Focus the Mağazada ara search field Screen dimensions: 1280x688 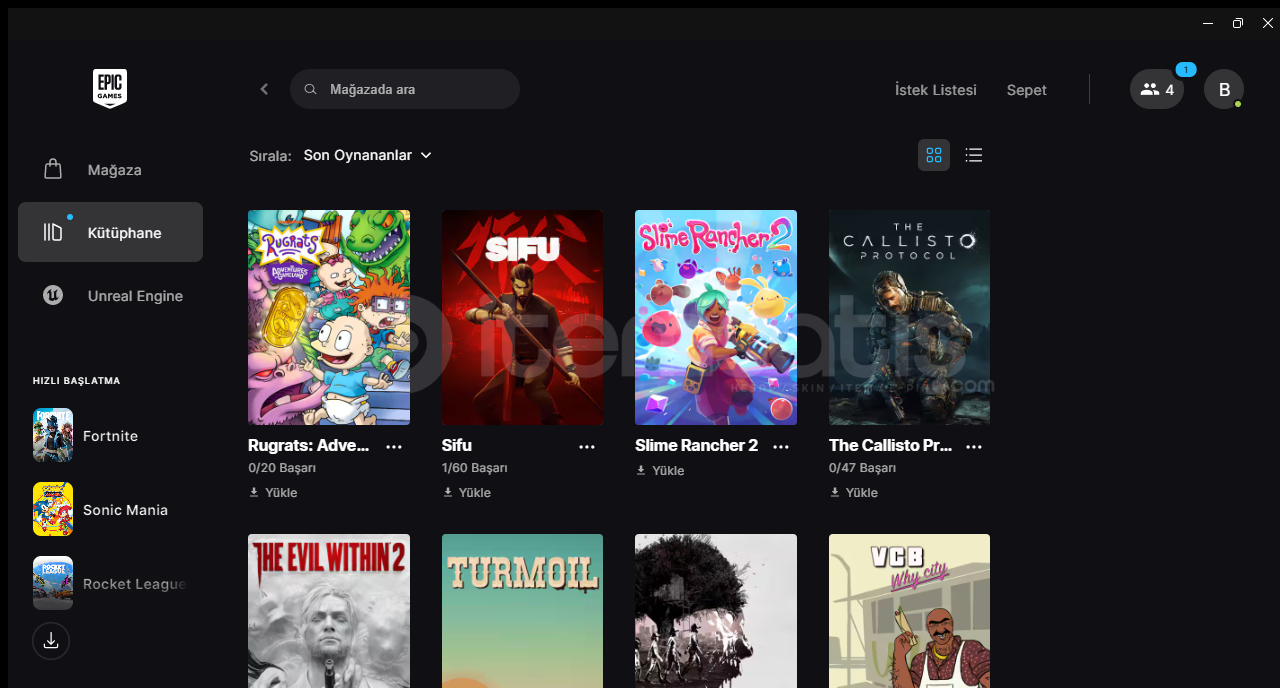[x=405, y=89]
